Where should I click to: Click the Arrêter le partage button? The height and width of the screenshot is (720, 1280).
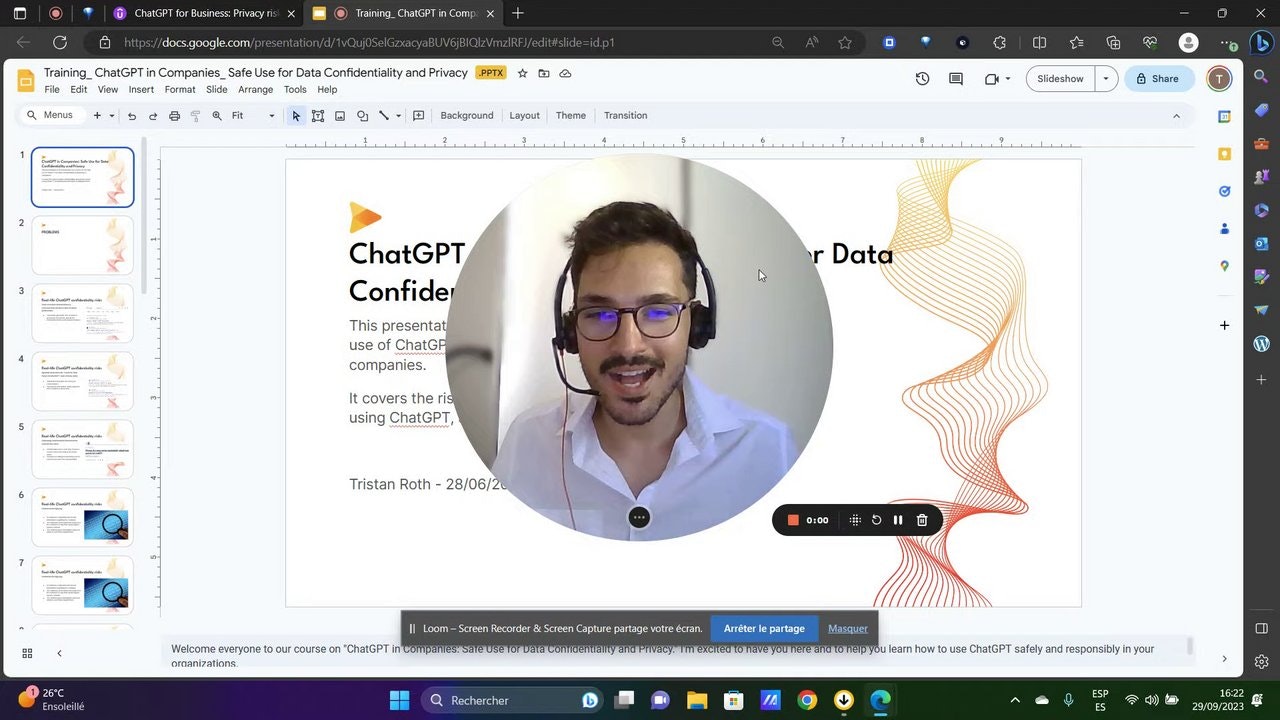(x=764, y=628)
